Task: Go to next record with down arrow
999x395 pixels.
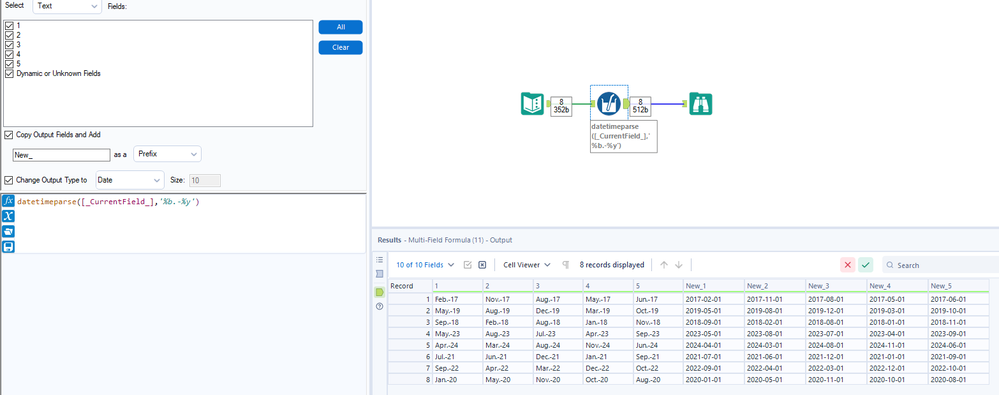Action: [x=679, y=264]
